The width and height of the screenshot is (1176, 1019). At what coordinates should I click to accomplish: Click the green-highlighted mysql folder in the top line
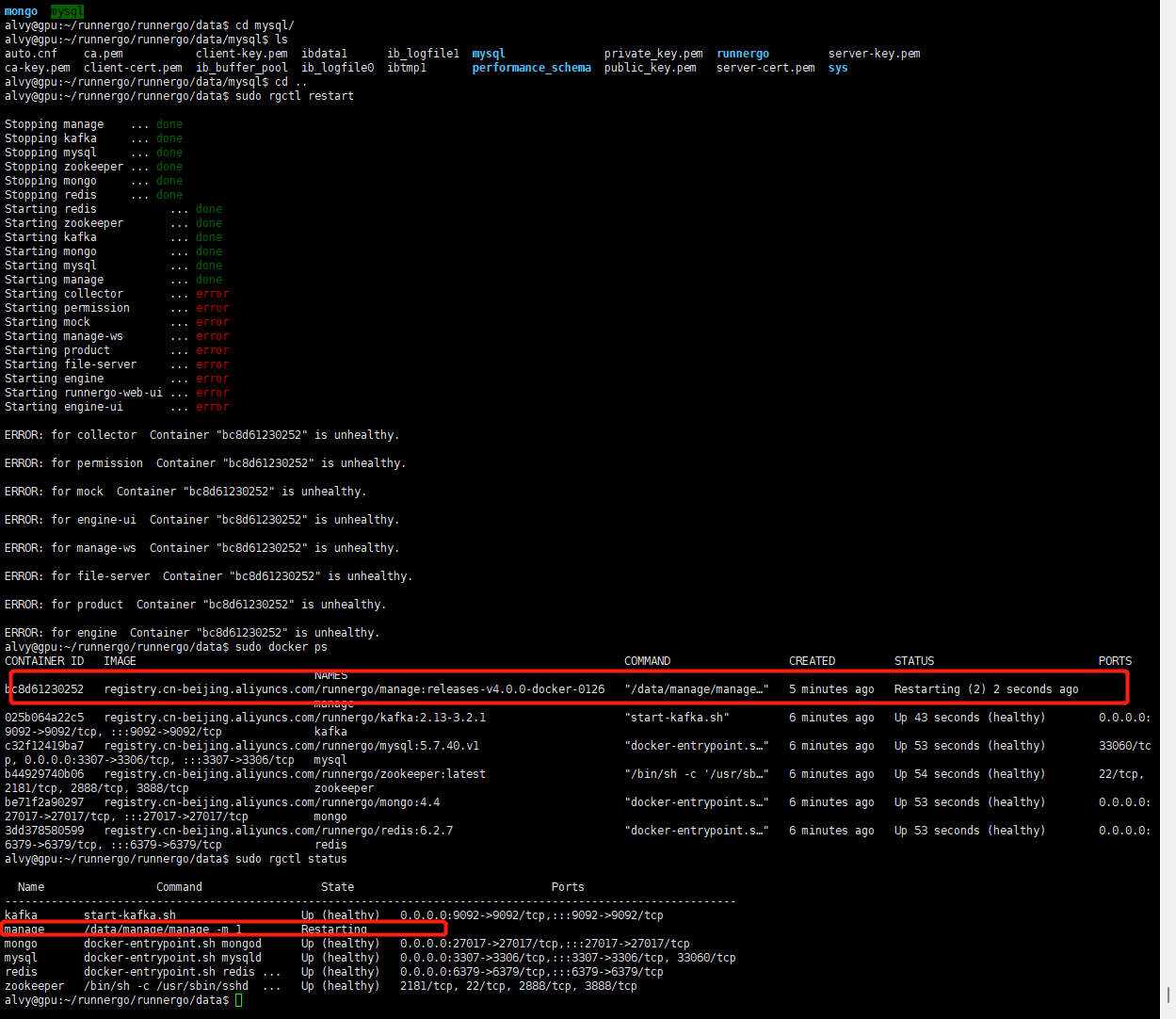coord(67,11)
